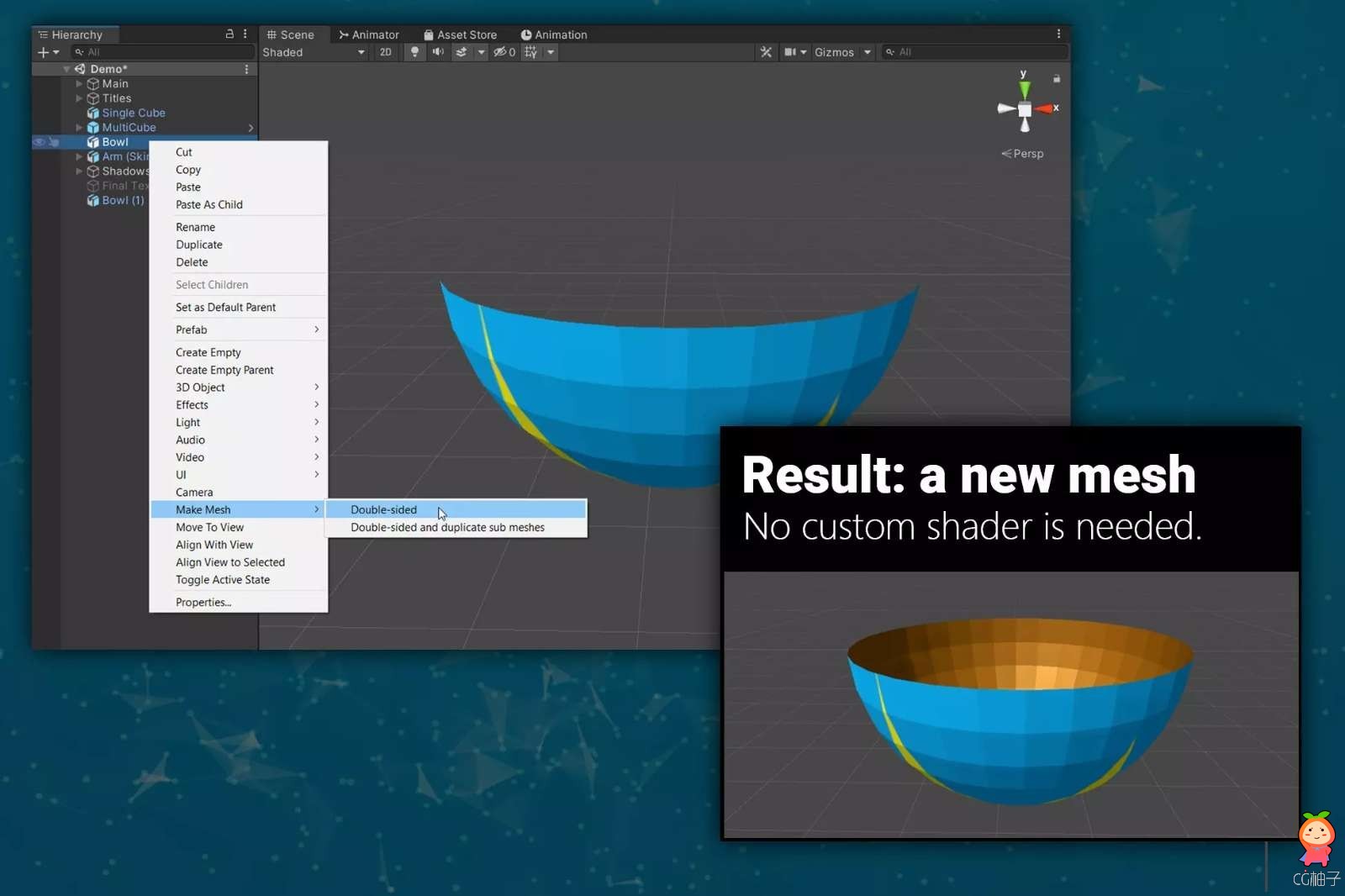The height and width of the screenshot is (896, 1345).
Task: Open the Shaded draw mode dropdown
Action: coord(313,52)
